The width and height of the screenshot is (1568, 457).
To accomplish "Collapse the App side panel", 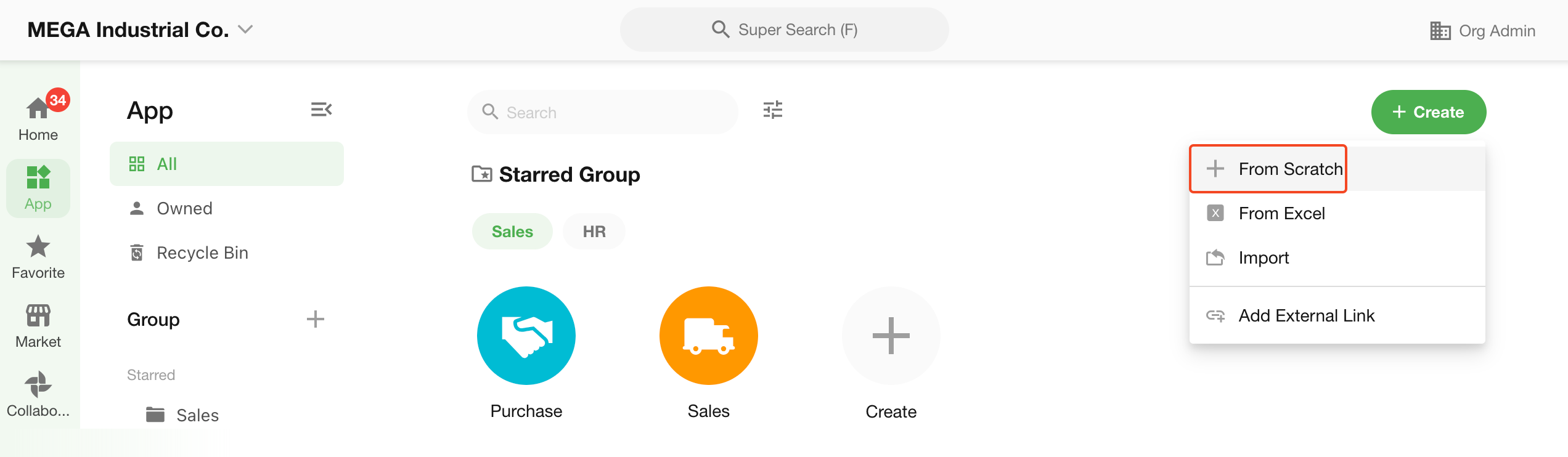I will coord(321,110).
